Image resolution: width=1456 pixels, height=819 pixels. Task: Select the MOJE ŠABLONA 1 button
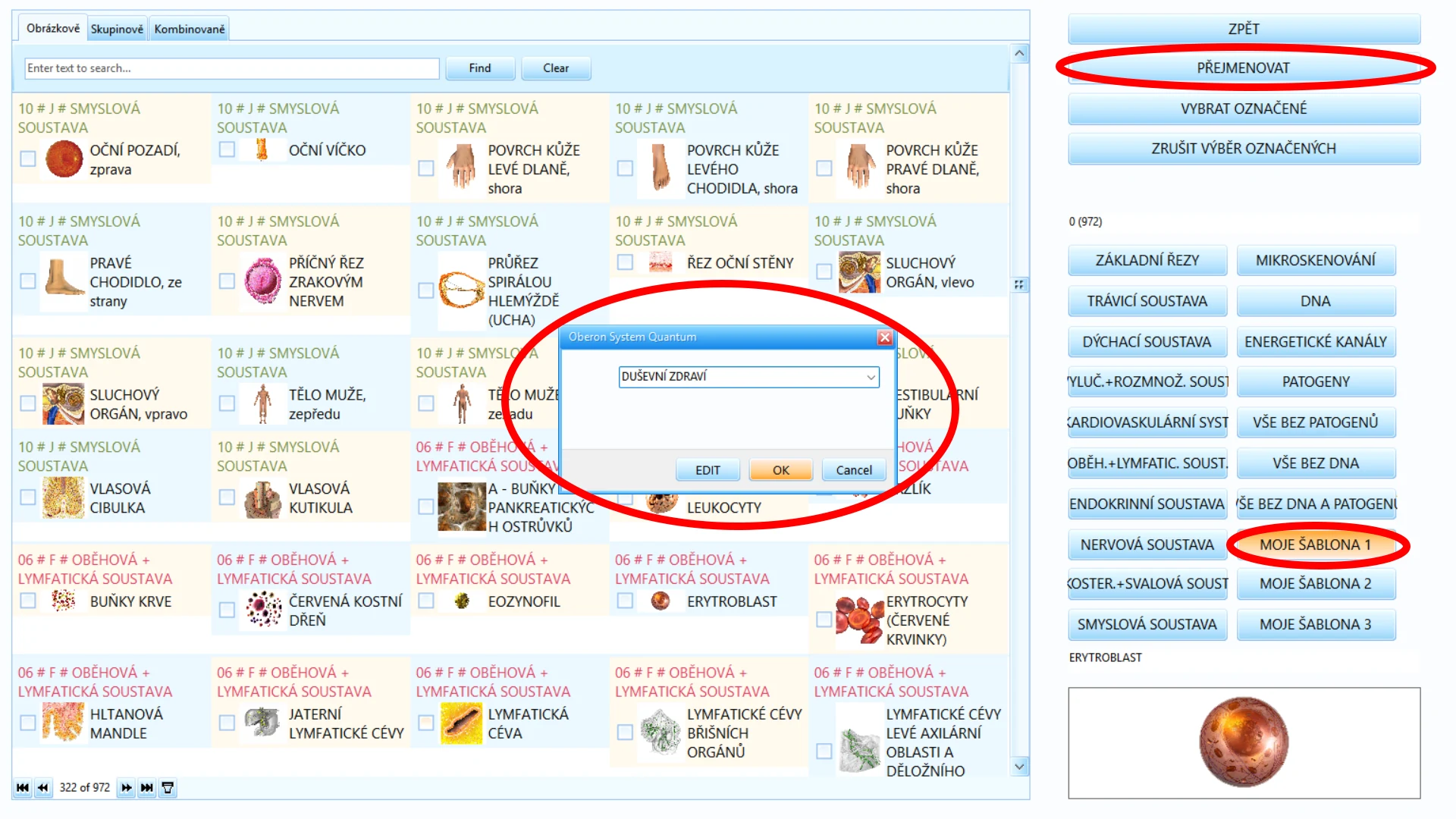tap(1316, 544)
